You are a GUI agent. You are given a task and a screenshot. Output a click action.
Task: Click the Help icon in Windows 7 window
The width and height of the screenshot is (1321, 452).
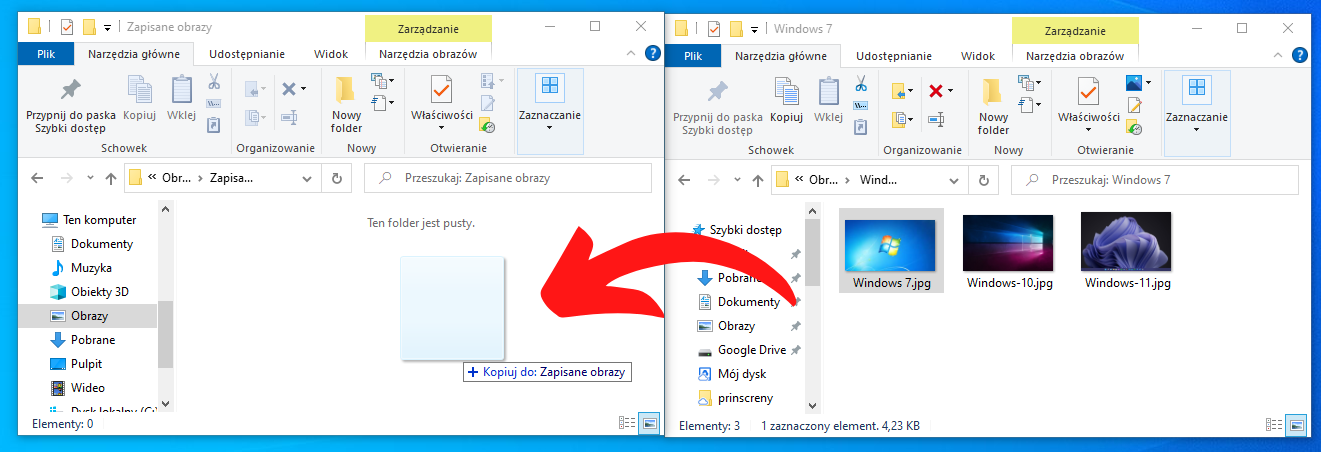tap(1299, 56)
